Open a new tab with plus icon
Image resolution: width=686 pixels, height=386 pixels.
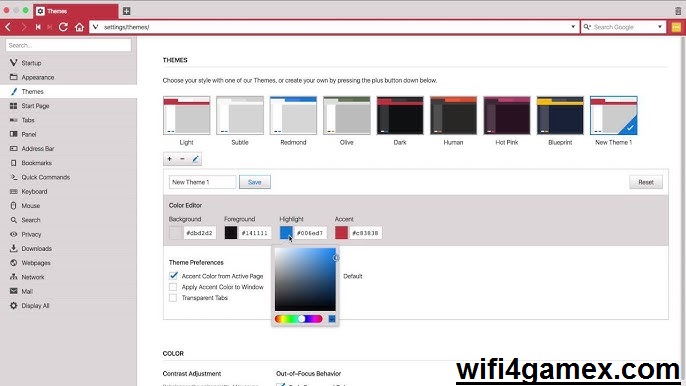126,11
